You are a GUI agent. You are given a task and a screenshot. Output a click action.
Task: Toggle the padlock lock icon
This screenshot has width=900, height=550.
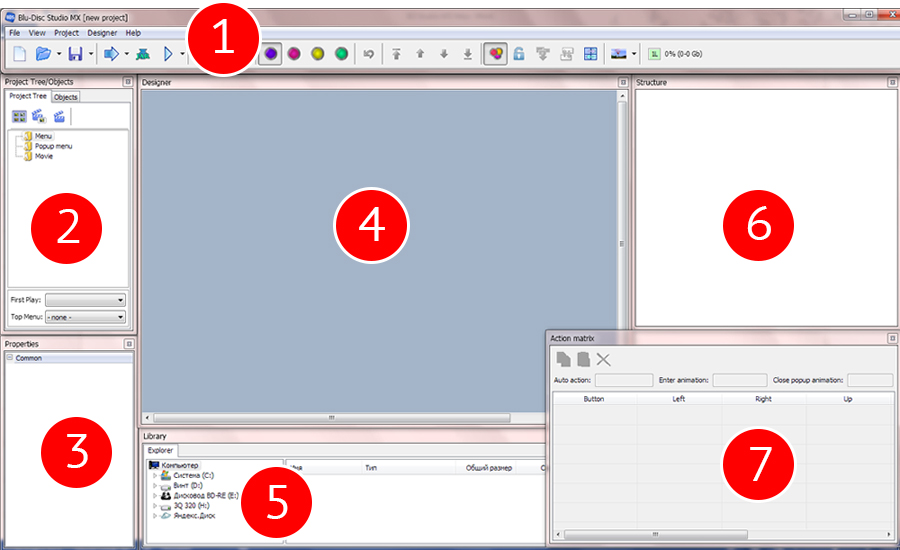pos(519,54)
